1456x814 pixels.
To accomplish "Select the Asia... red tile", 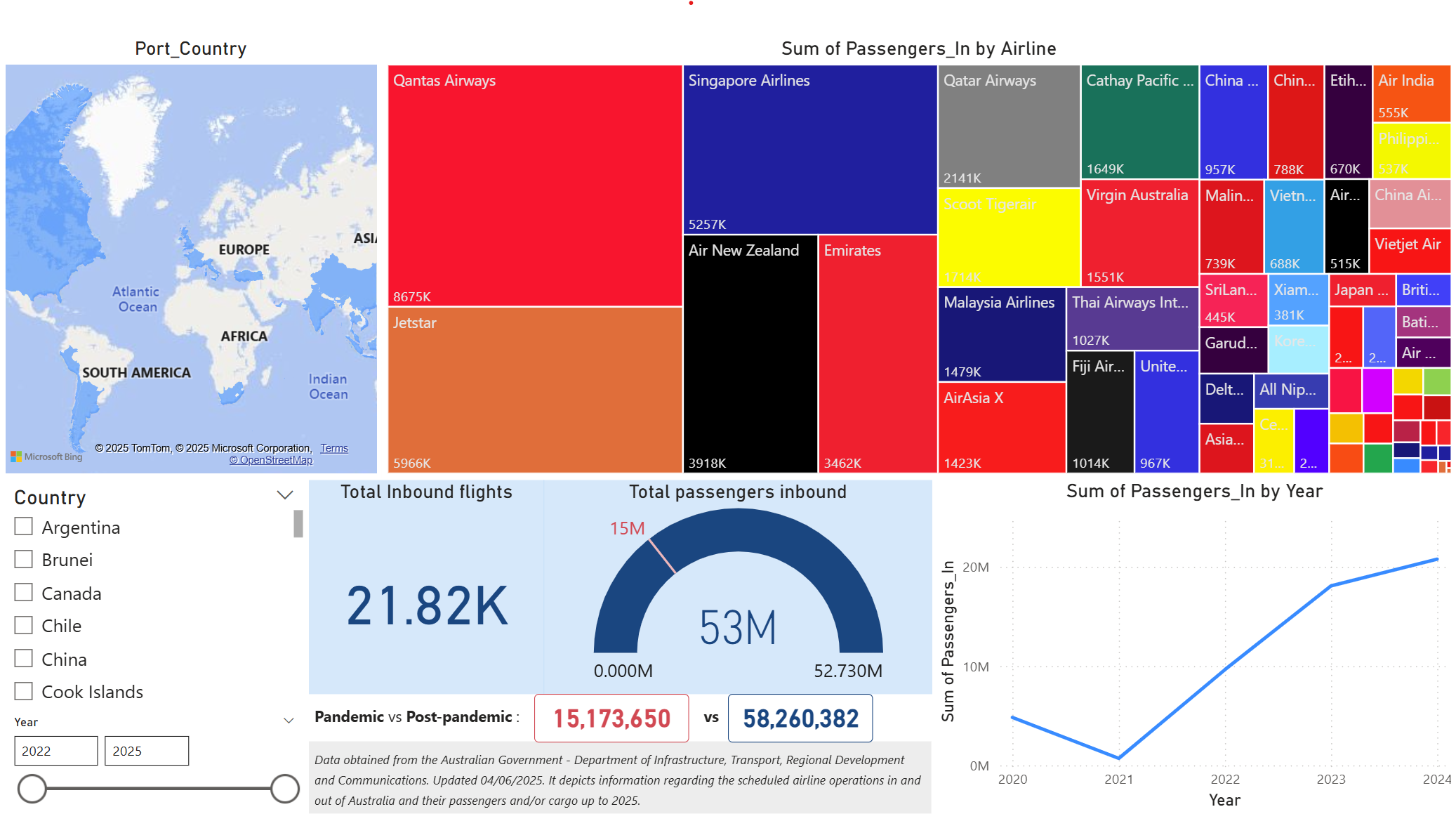I will 1226,448.
